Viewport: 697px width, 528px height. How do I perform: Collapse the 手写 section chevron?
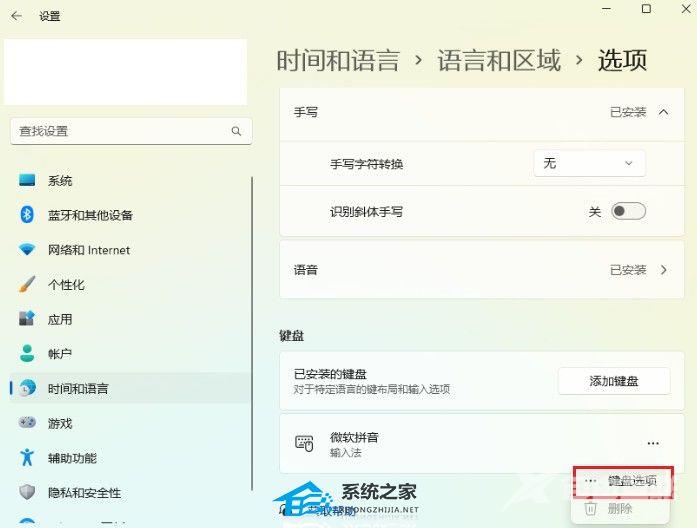coord(663,112)
